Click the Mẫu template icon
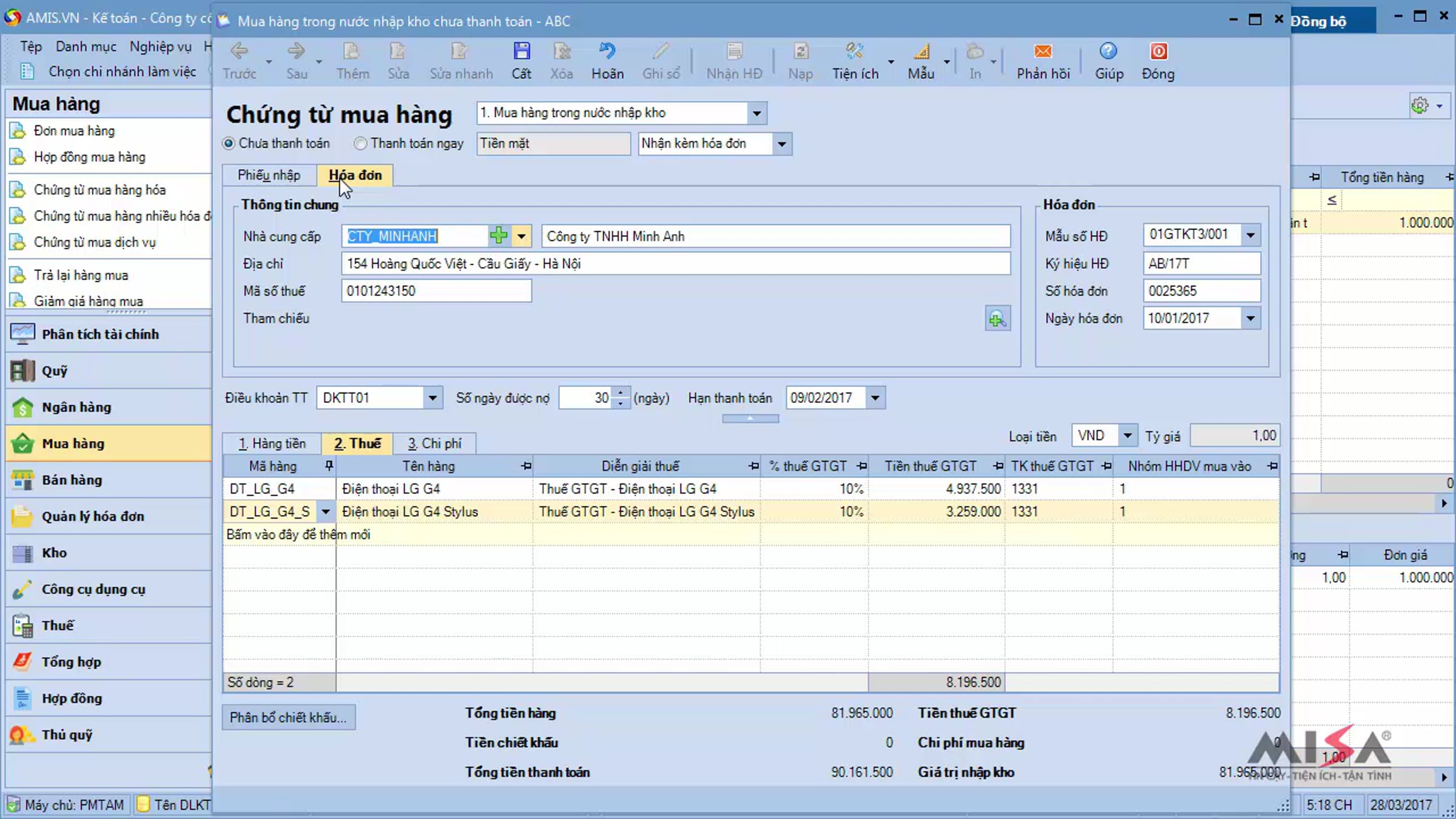The width and height of the screenshot is (1456, 819). point(921,52)
